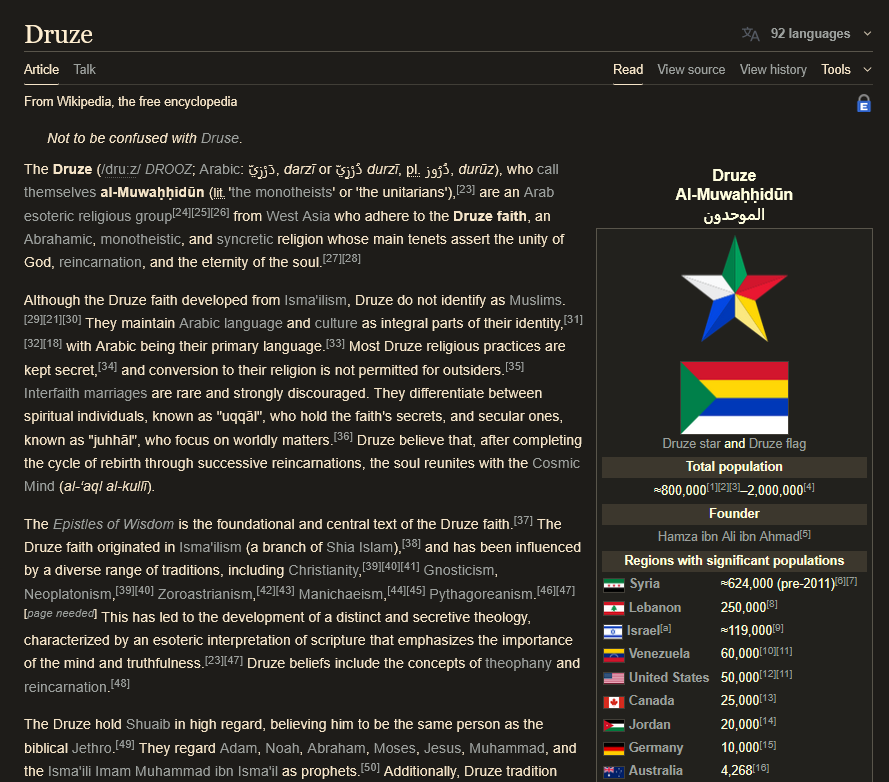Screen dimensions: 889x782
Task: Open the Manichaeism link
Action: click(x=341, y=594)
